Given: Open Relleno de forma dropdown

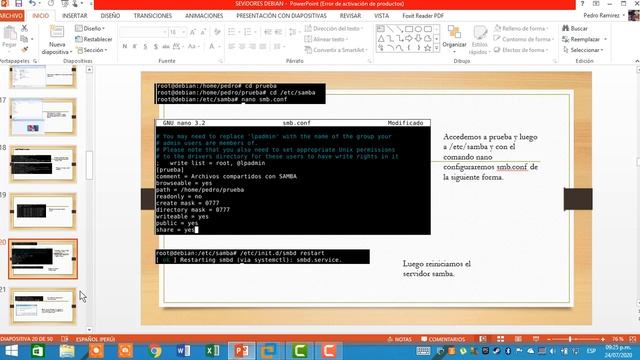Looking at the screenshot, I should tap(521, 29).
